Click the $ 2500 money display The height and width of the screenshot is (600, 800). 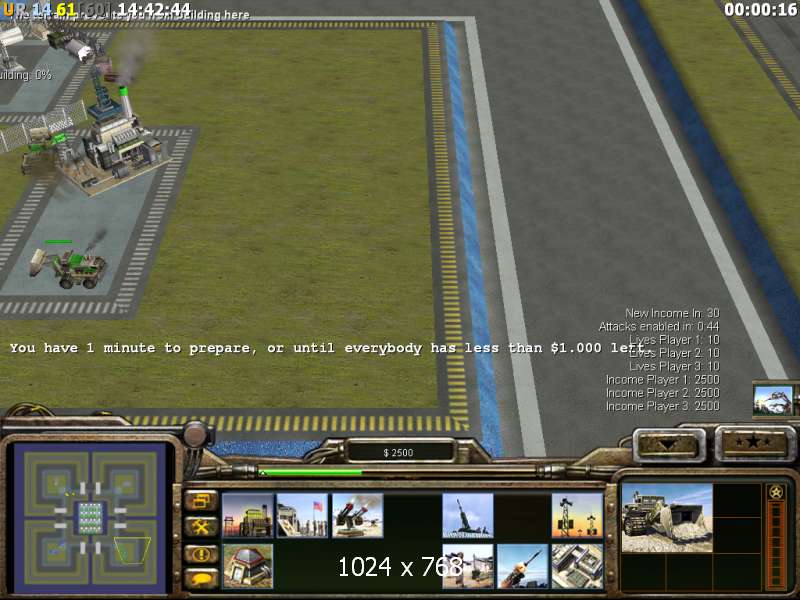[399, 453]
